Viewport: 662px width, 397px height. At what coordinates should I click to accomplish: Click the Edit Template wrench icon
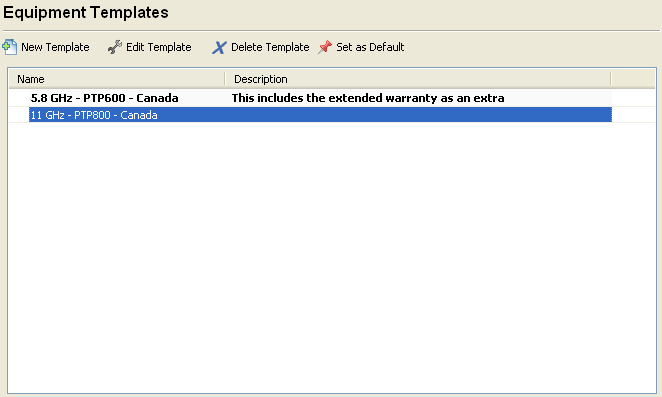(x=114, y=47)
